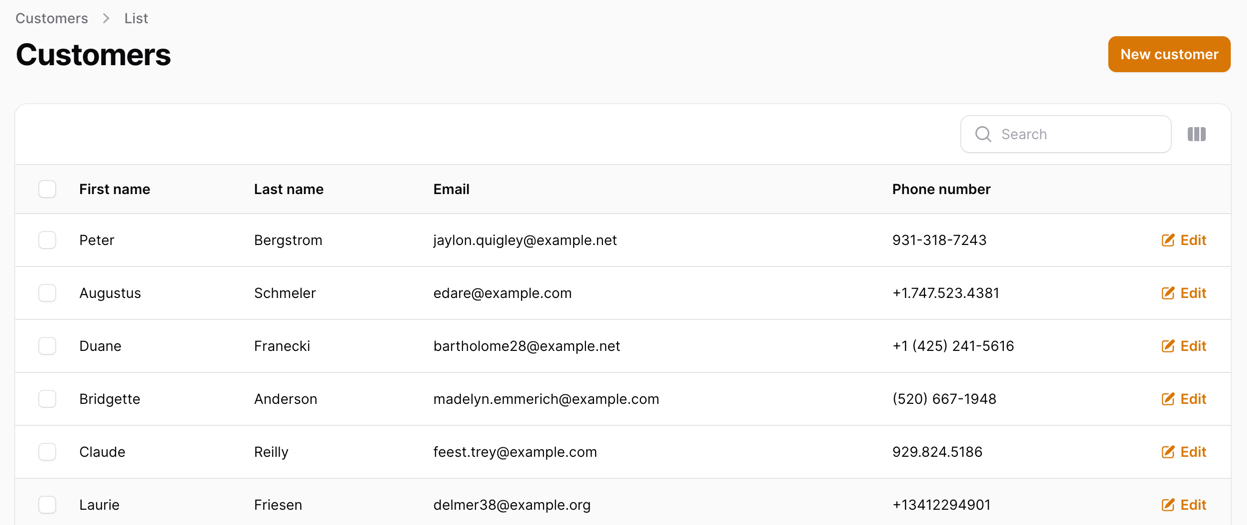Click the edit pencil icon for Bridgette Anderson
The image size is (1247, 525).
coord(1167,399)
